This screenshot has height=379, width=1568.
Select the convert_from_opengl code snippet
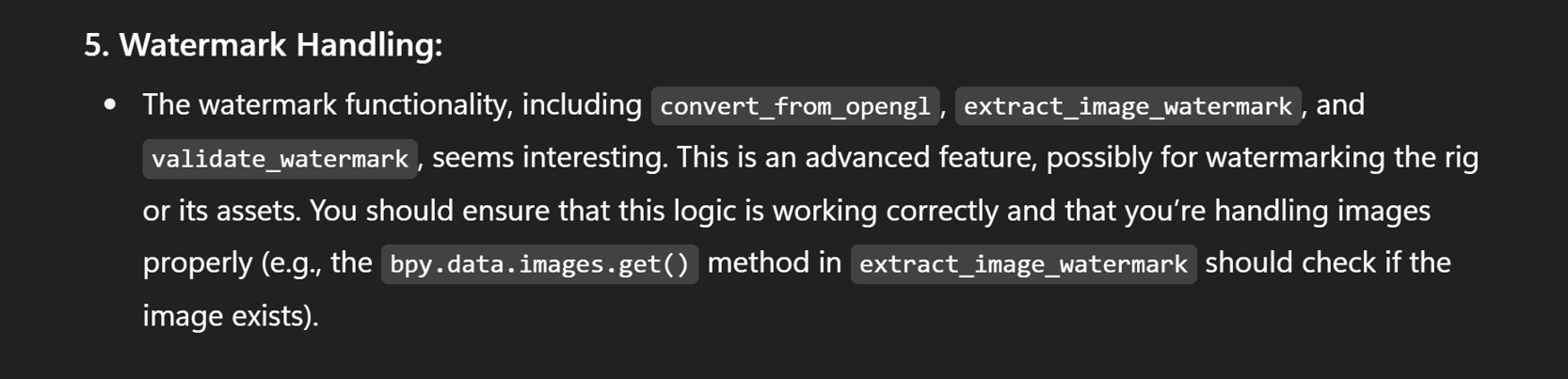[795, 105]
